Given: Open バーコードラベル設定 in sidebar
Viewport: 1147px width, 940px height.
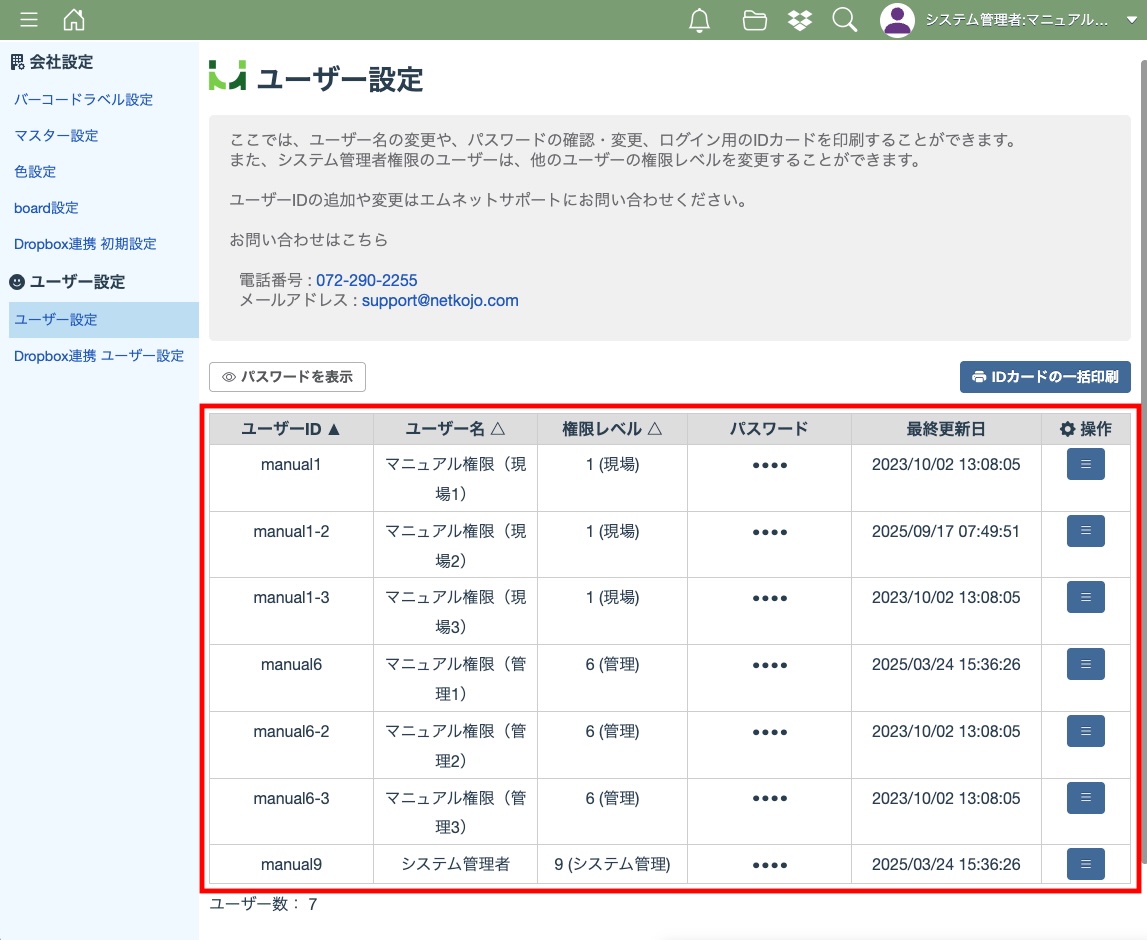Looking at the screenshot, I should (83, 100).
